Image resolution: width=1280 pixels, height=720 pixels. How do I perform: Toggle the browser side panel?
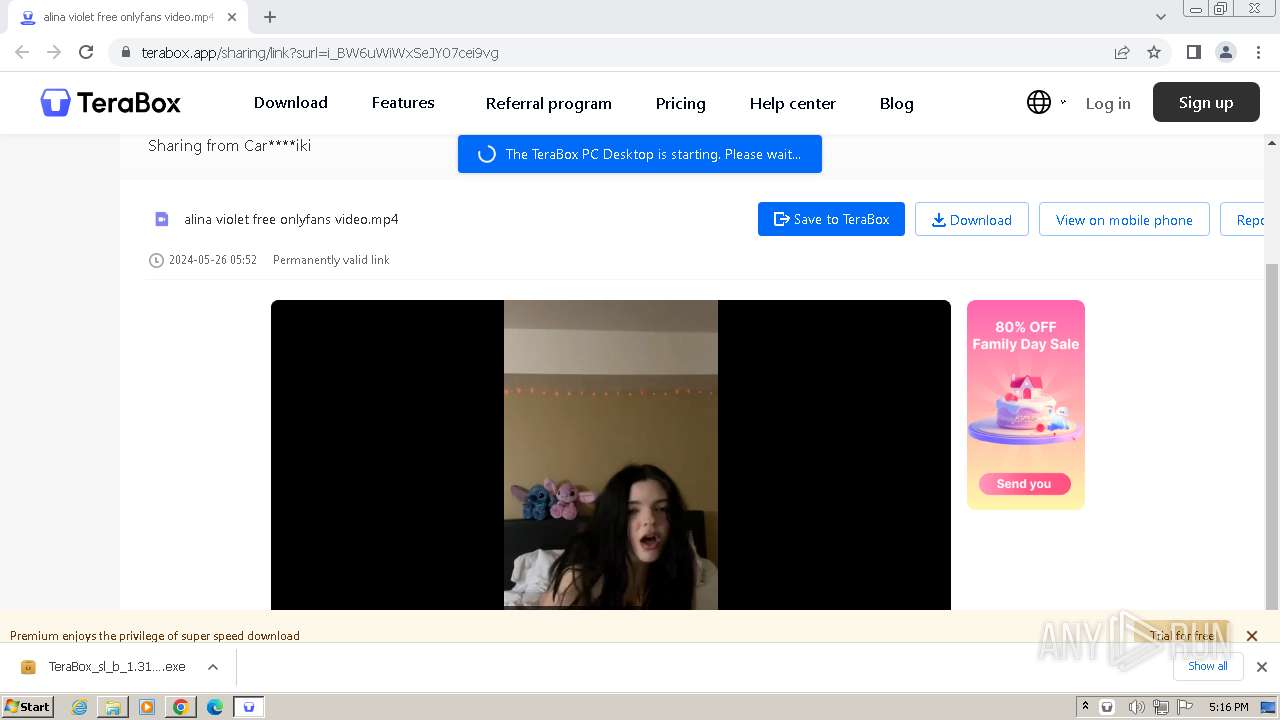[1193, 52]
